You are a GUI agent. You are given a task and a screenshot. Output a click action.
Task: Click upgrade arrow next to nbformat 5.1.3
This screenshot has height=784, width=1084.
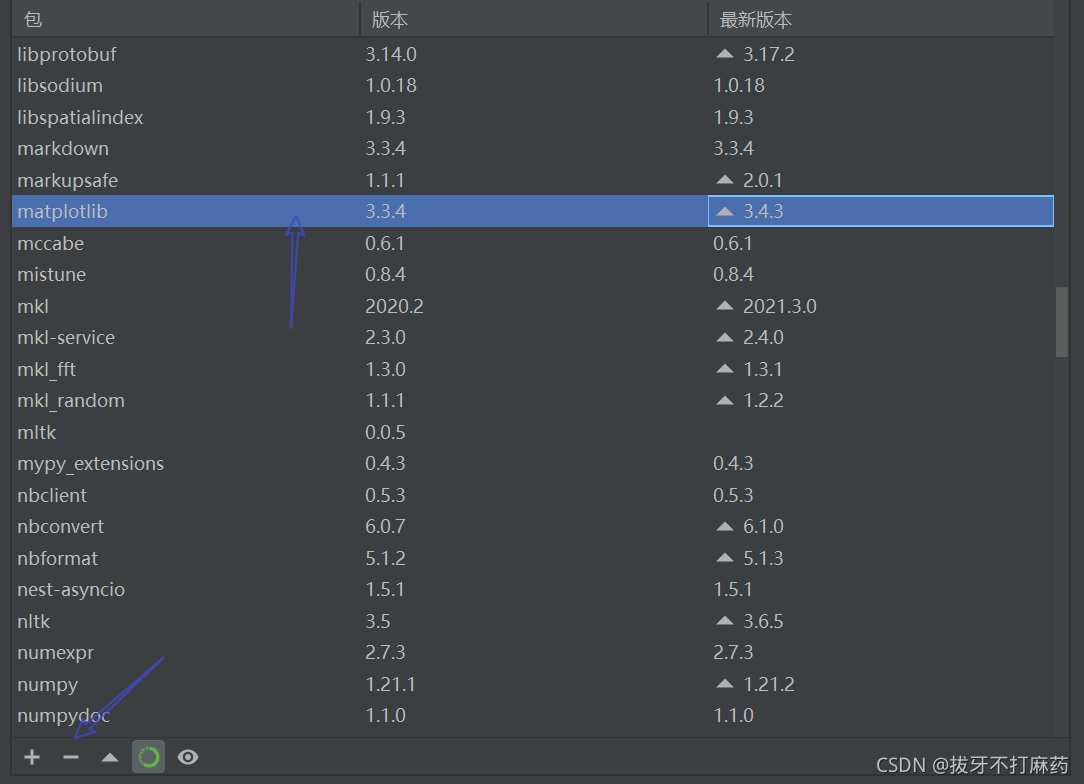724,558
